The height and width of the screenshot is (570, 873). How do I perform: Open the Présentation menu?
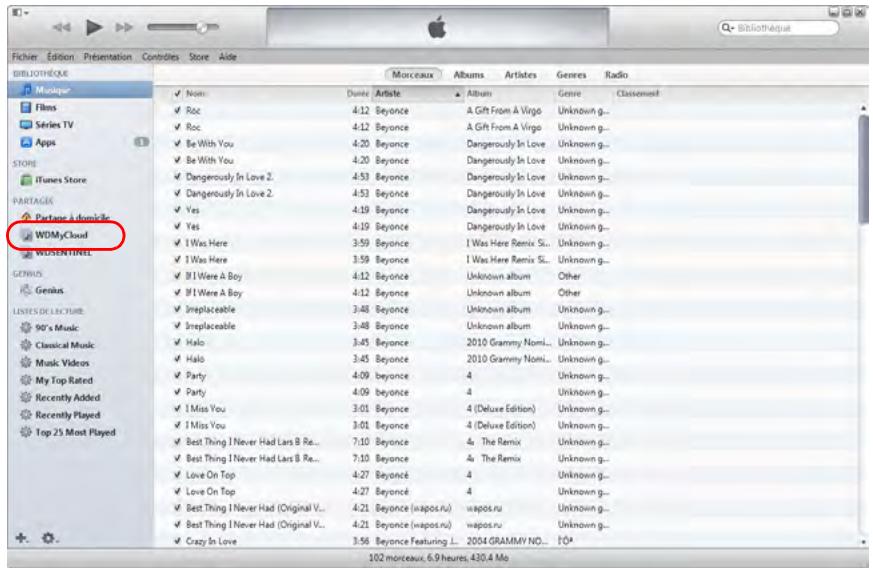point(107,57)
